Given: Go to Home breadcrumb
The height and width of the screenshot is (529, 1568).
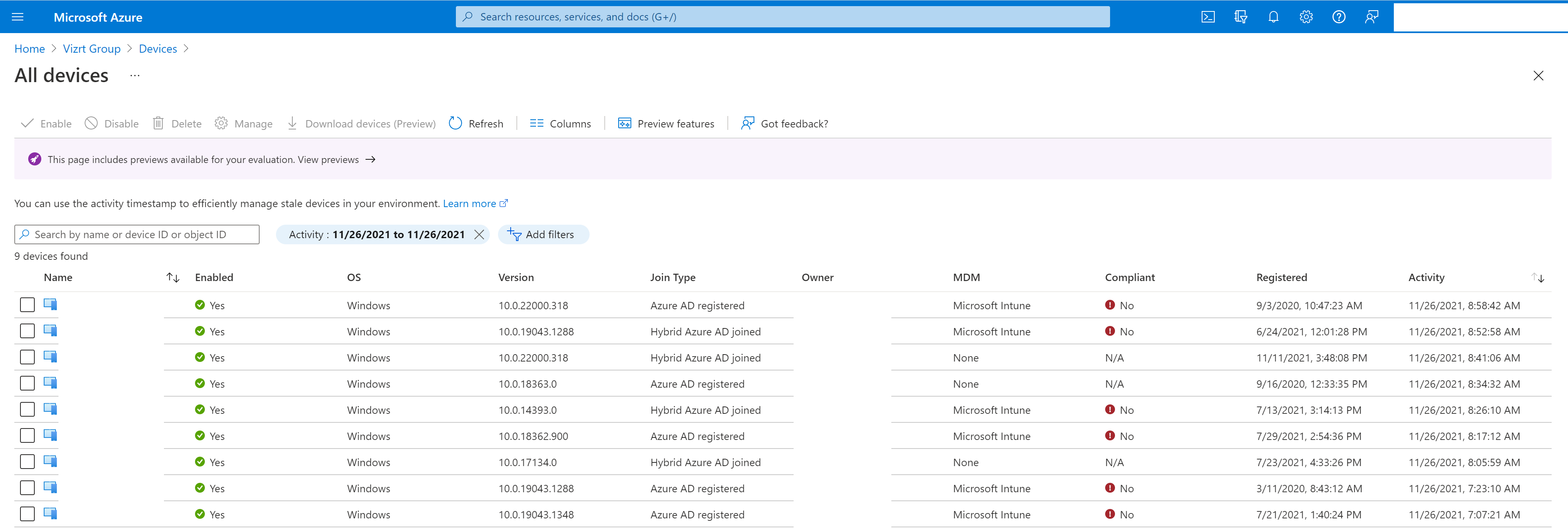Looking at the screenshot, I should click(x=30, y=49).
